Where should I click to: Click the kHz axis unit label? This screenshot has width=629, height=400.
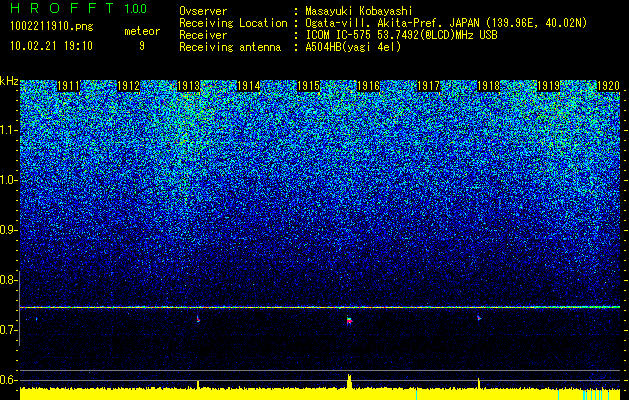[9, 81]
